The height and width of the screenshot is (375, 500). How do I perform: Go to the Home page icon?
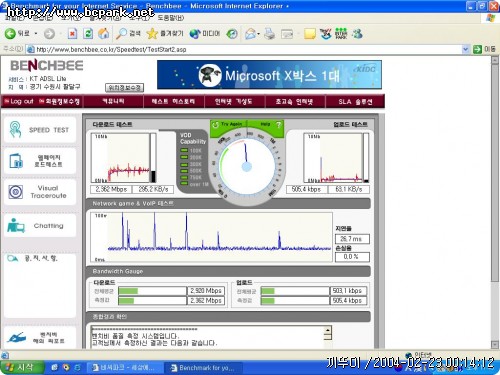104,33
